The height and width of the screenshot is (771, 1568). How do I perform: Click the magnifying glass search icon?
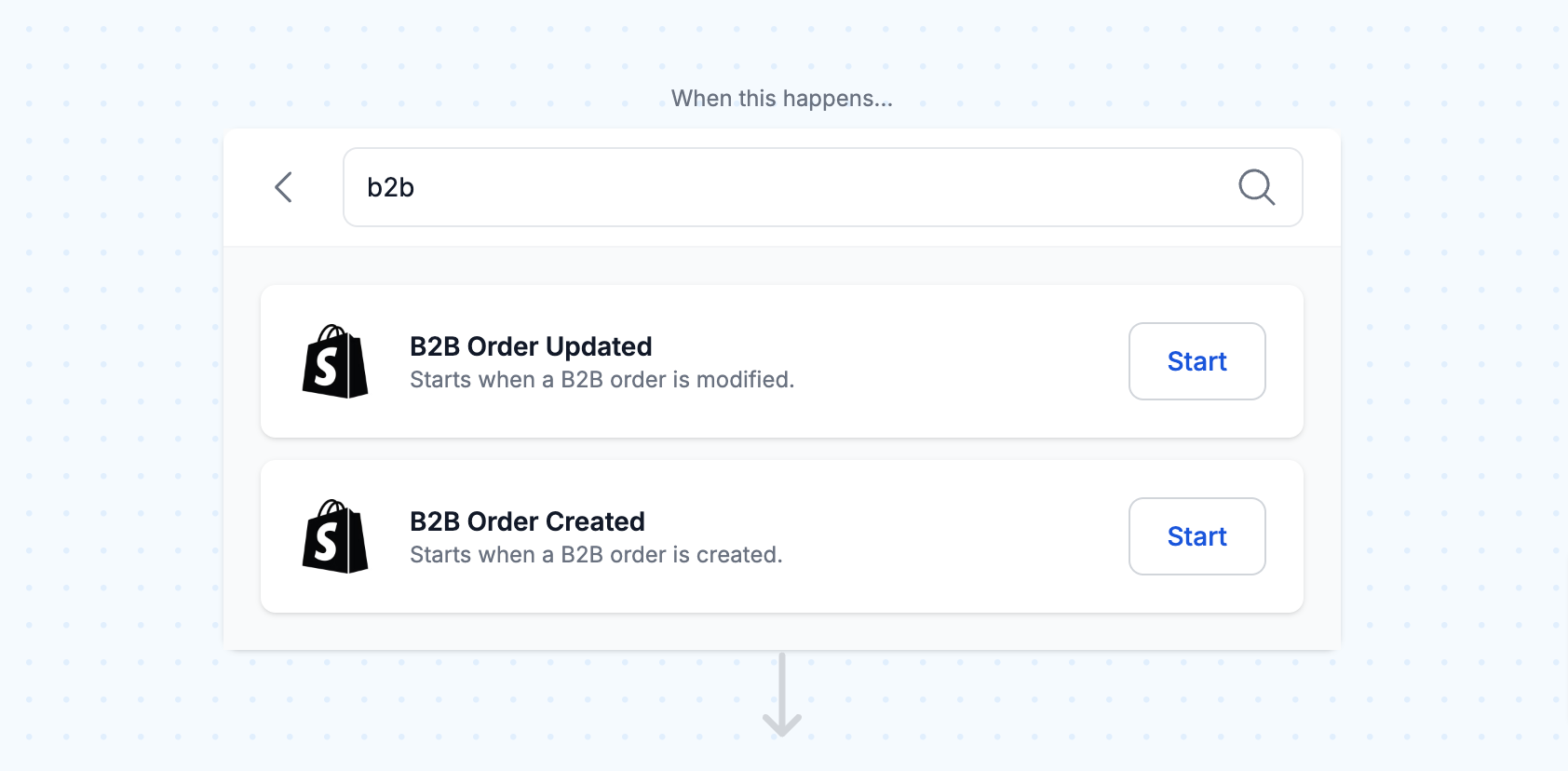pyautogui.click(x=1256, y=187)
